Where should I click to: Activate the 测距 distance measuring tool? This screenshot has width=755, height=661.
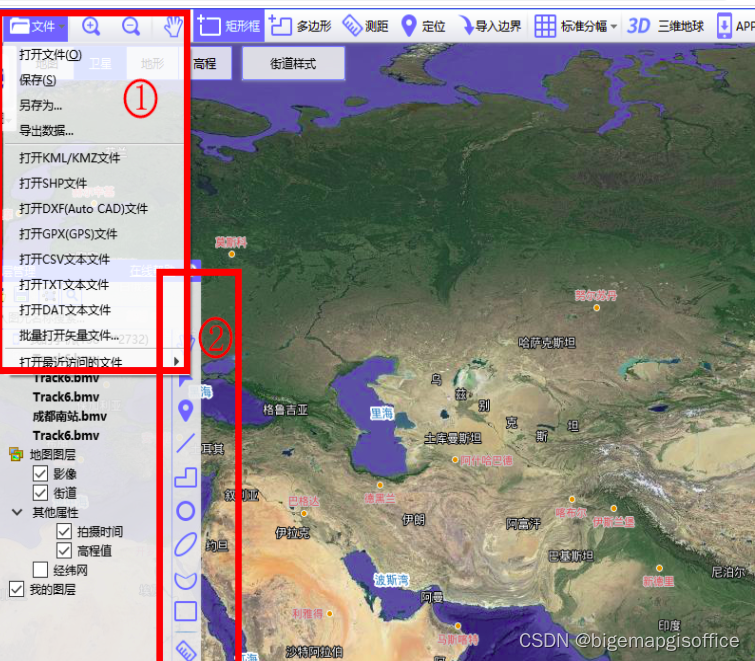365,26
